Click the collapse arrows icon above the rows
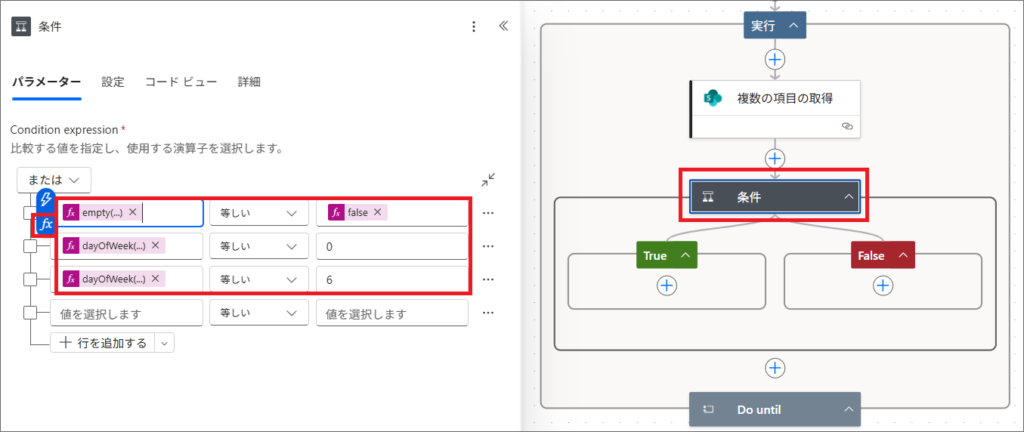Image resolution: width=1024 pixels, height=432 pixels. point(487,180)
